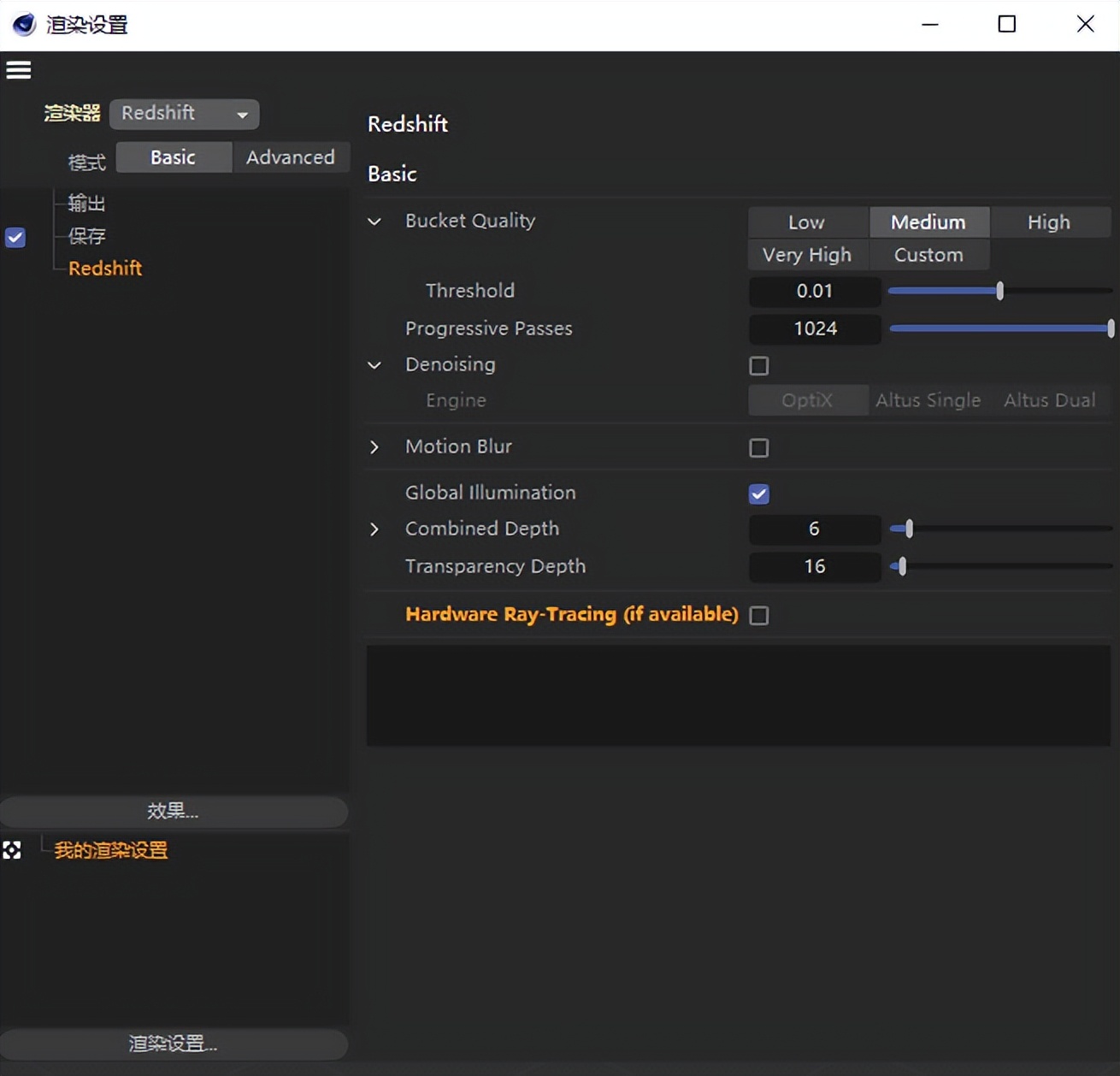This screenshot has height=1076, width=1120.
Task: Select the Basic mode tab
Action: pyautogui.click(x=174, y=157)
